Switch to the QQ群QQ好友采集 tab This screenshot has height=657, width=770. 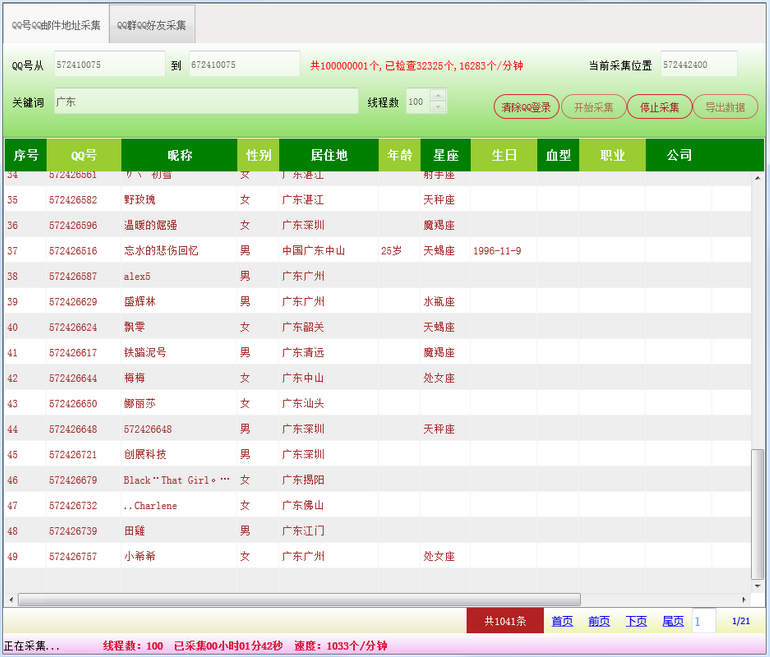(x=152, y=24)
